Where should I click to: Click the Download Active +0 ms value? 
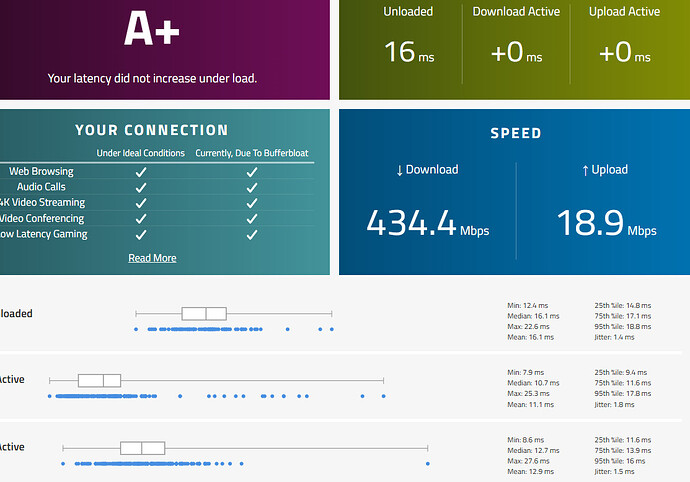[516, 52]
